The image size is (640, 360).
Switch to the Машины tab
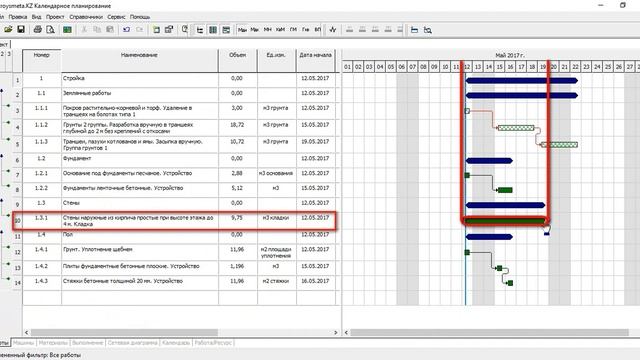(x=23, y=343)
